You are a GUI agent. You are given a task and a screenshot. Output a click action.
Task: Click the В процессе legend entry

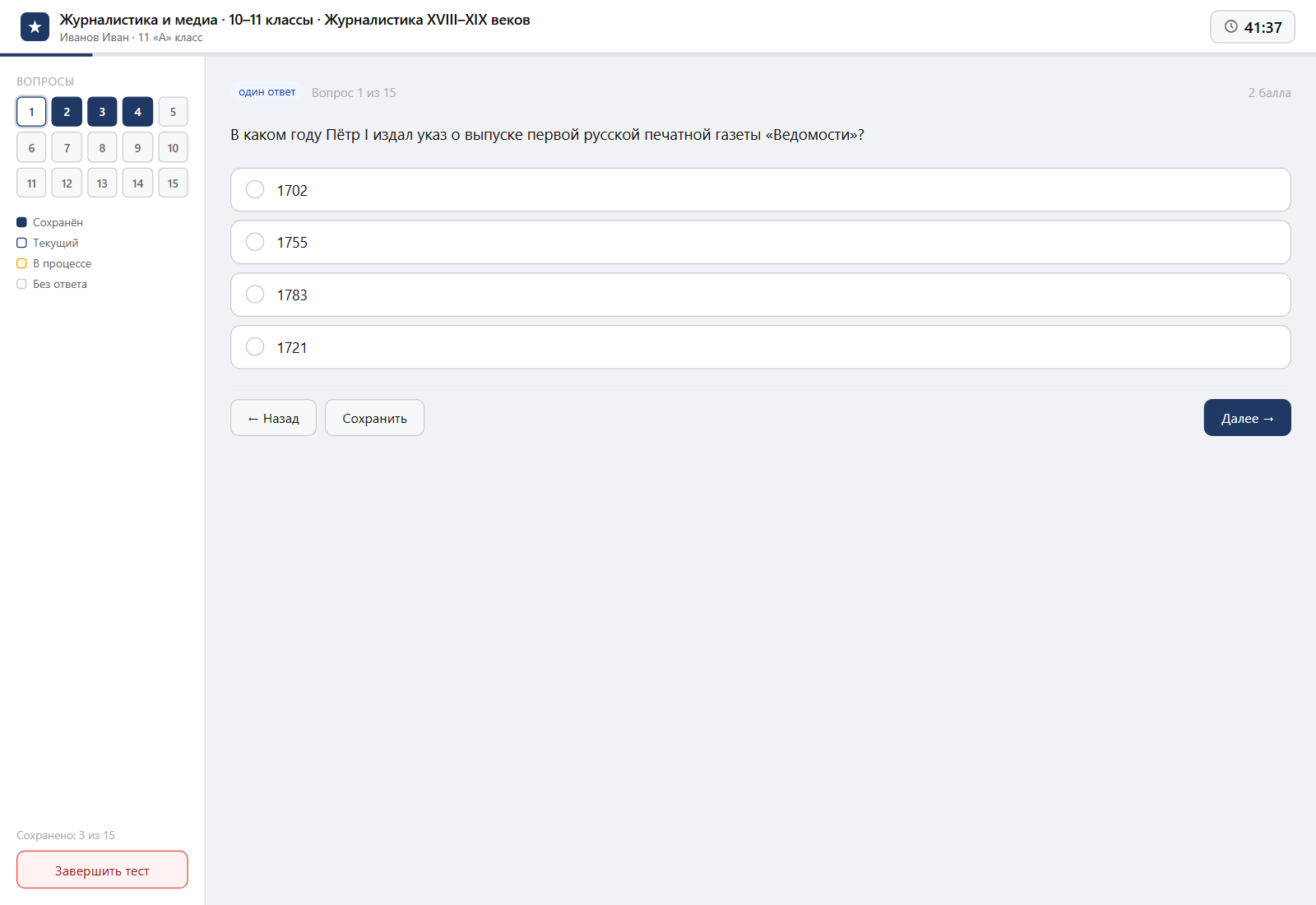click(54, 263)
